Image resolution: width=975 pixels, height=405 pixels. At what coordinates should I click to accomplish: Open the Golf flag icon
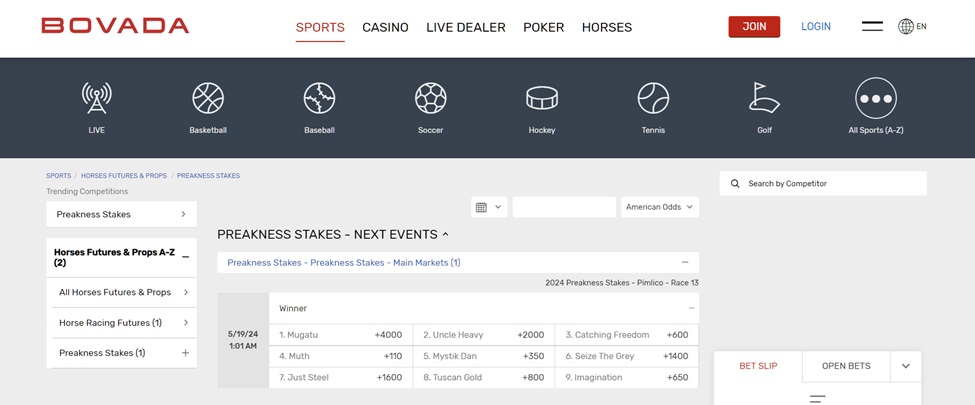764,98
